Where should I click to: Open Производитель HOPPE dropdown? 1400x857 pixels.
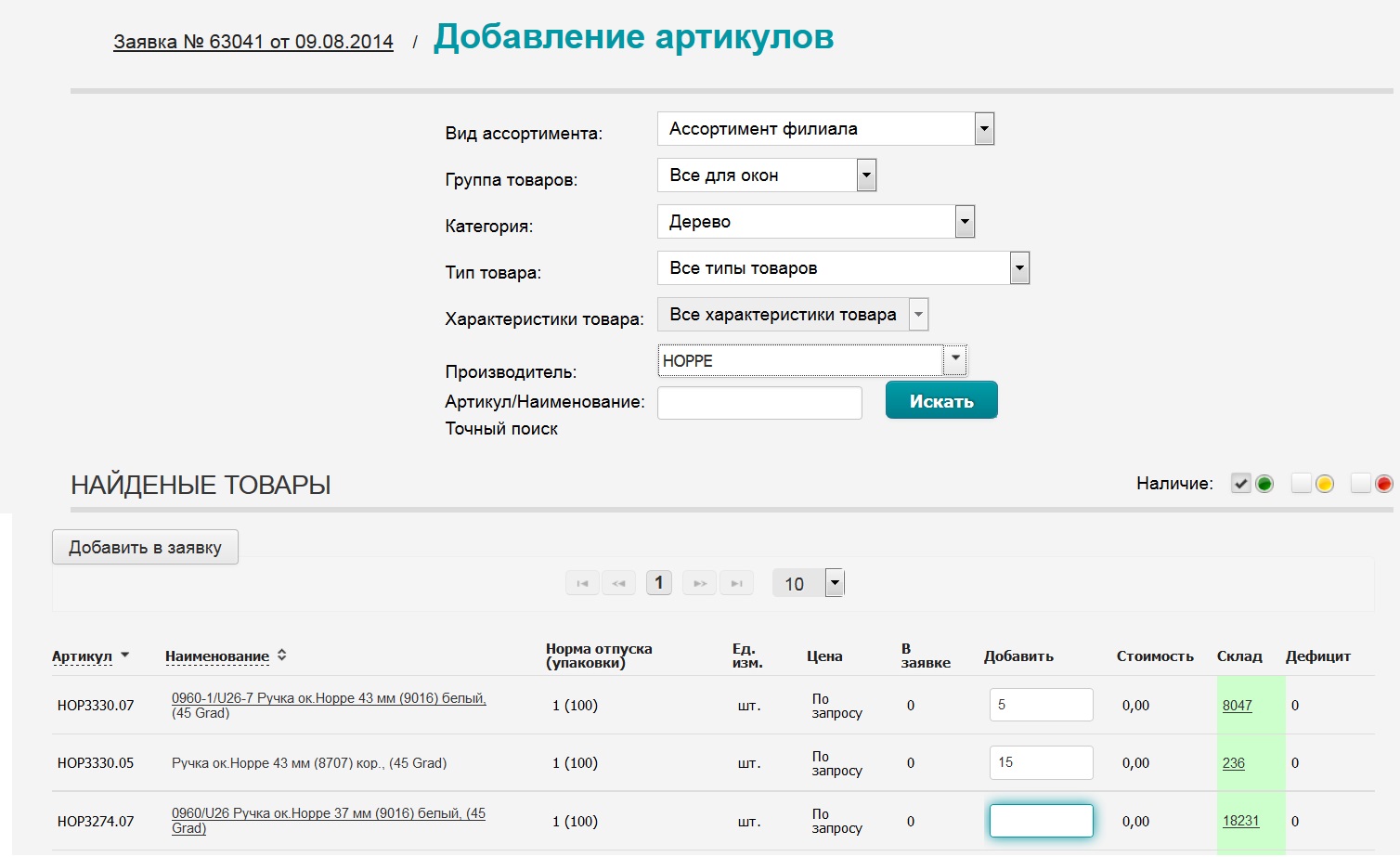954,360
